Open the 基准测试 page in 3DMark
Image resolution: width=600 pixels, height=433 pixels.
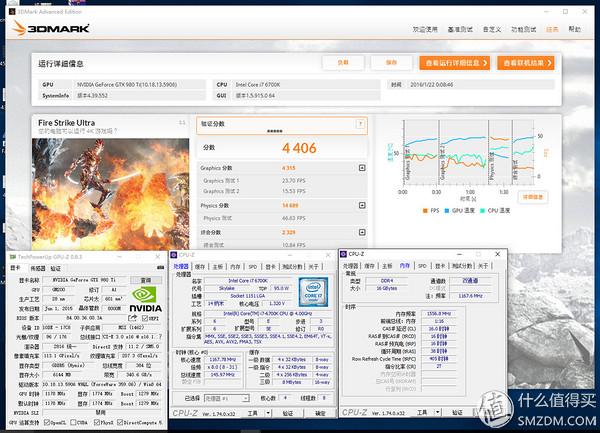point(460,29)
